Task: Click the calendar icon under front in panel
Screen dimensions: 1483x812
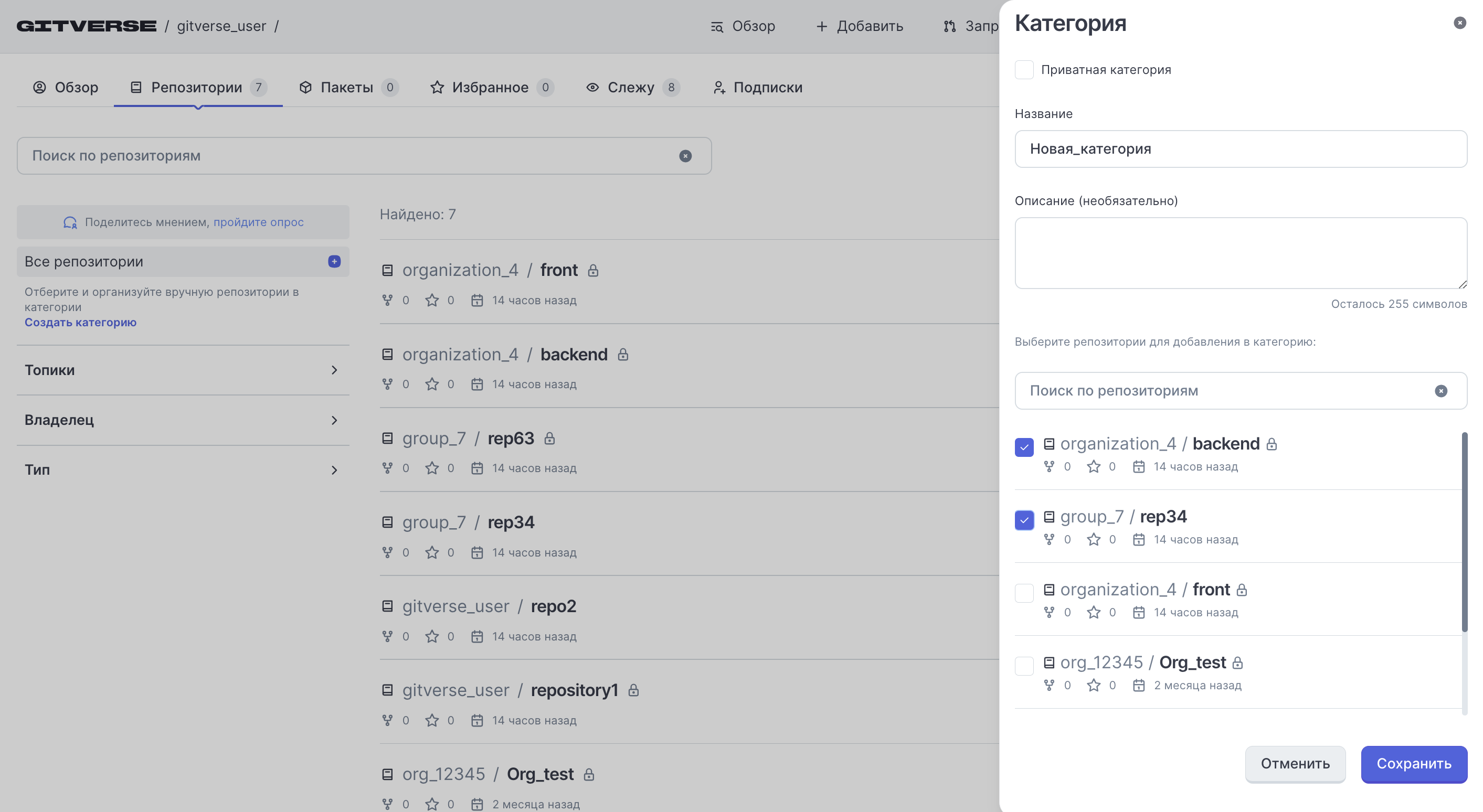Action: pyautogui.click(x=1138, y=612)
